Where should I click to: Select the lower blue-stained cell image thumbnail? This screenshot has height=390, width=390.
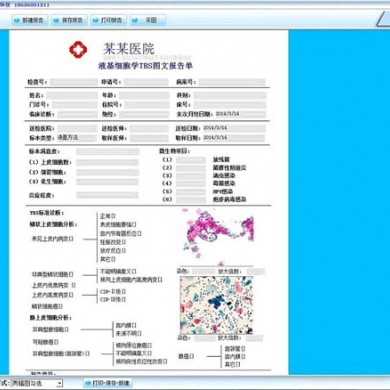pyautogui.click(x=217, y=305)
